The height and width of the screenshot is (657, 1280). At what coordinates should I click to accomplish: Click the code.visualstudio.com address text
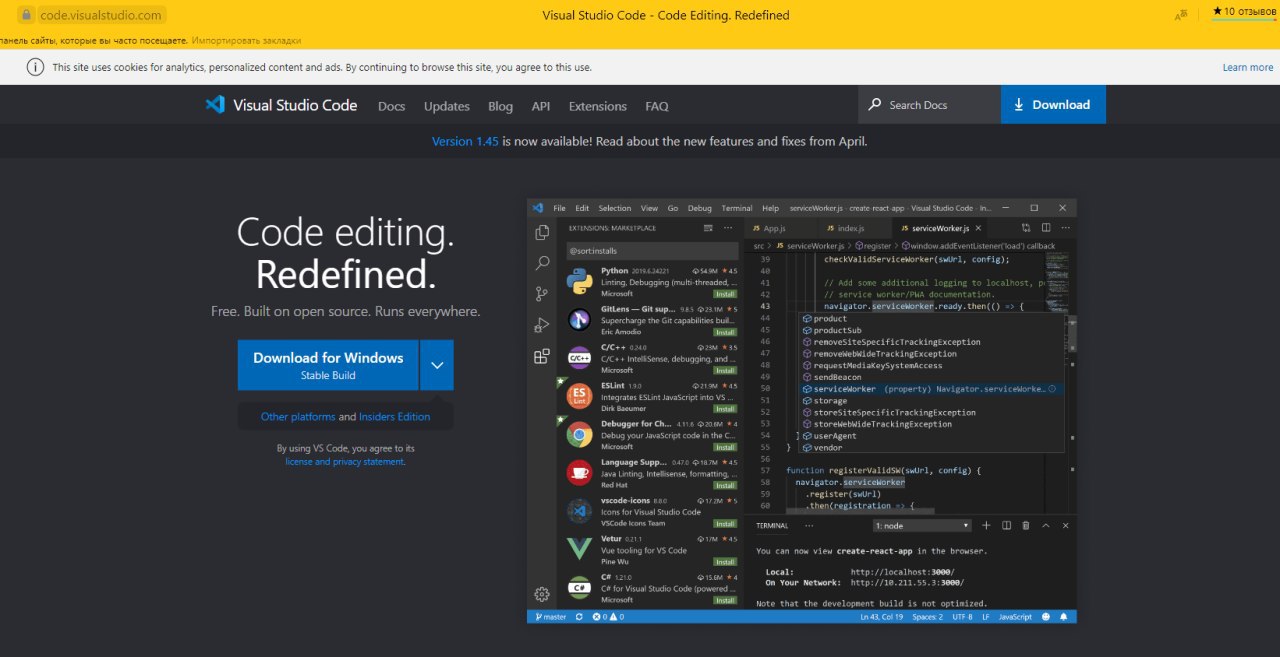100,15
